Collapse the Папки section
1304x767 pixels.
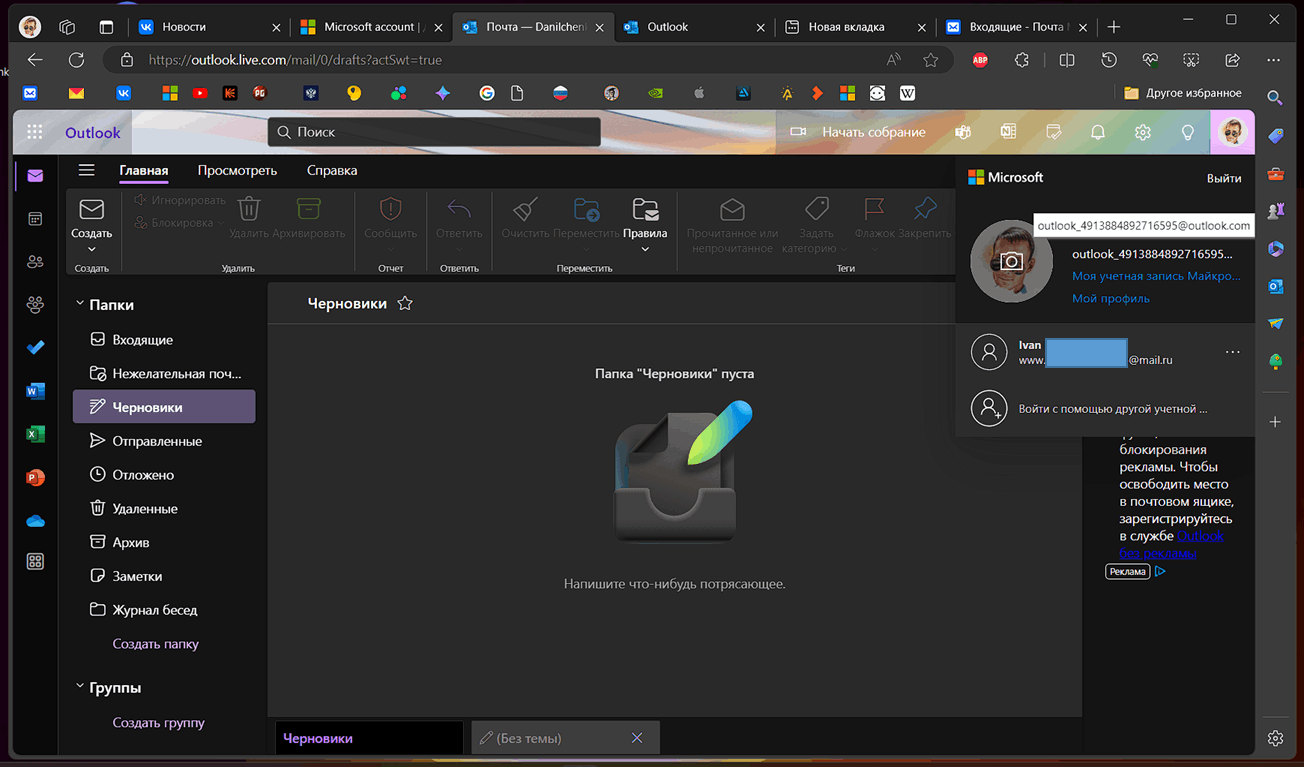(80, 304)
